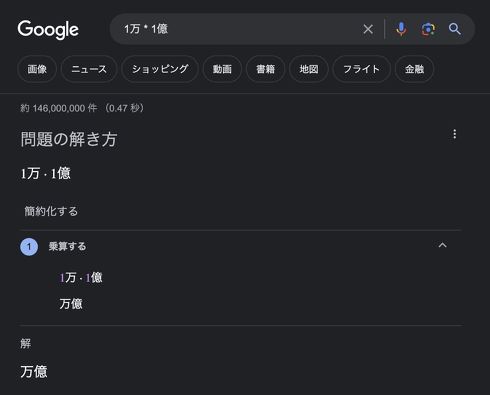Click the 簡約化する section label
490x395 pixels.
pos(51,211)
